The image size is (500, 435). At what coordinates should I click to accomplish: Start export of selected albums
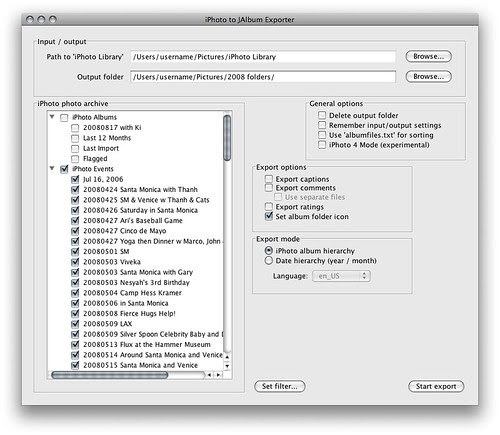(436, 386)
